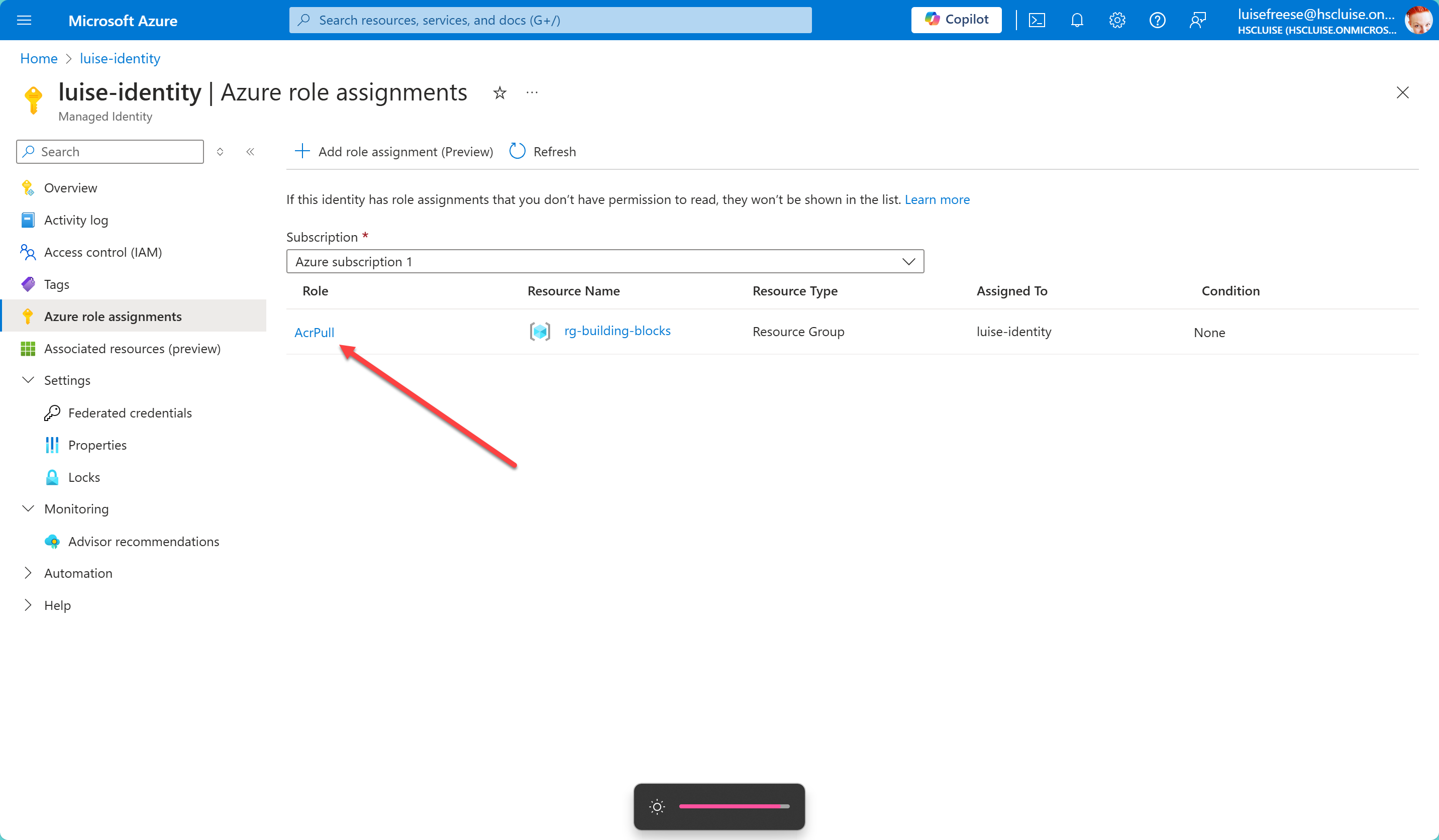Viewport: 1439px width, 840px height.
Task: Open the notifications bell
Action: click(x=1076, y=20)
